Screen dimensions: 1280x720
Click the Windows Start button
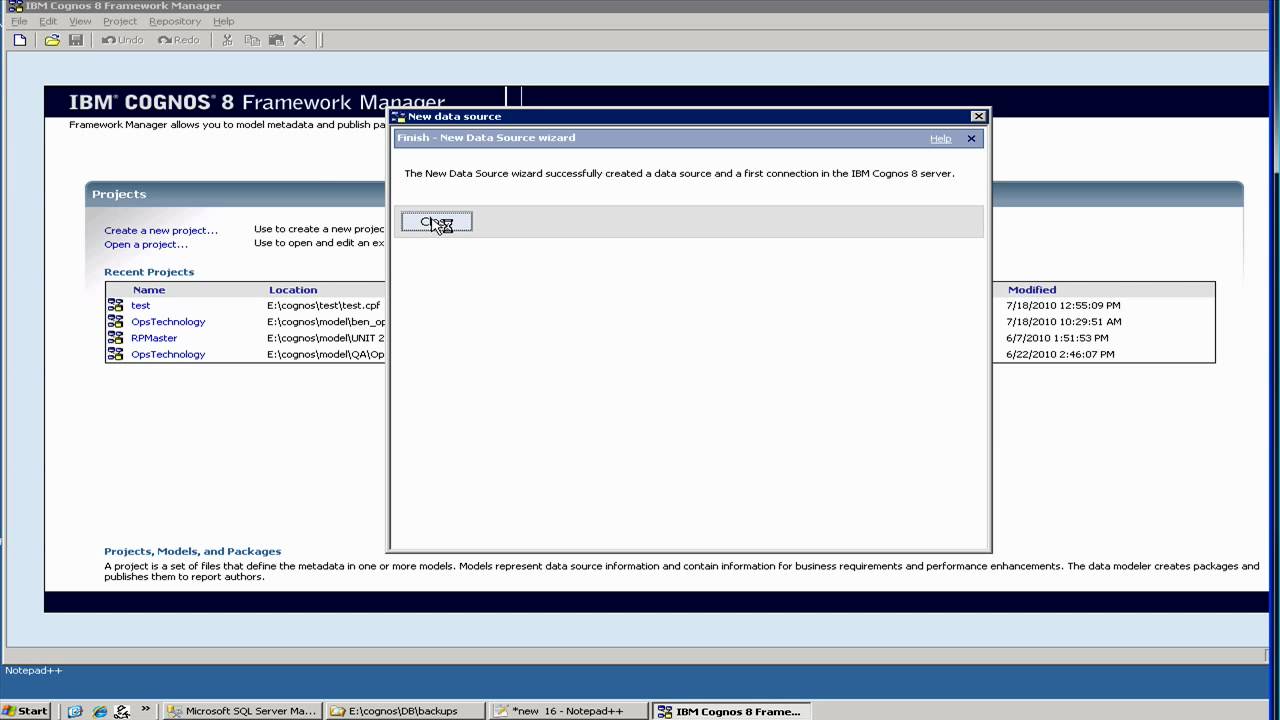tap(26, 711)
